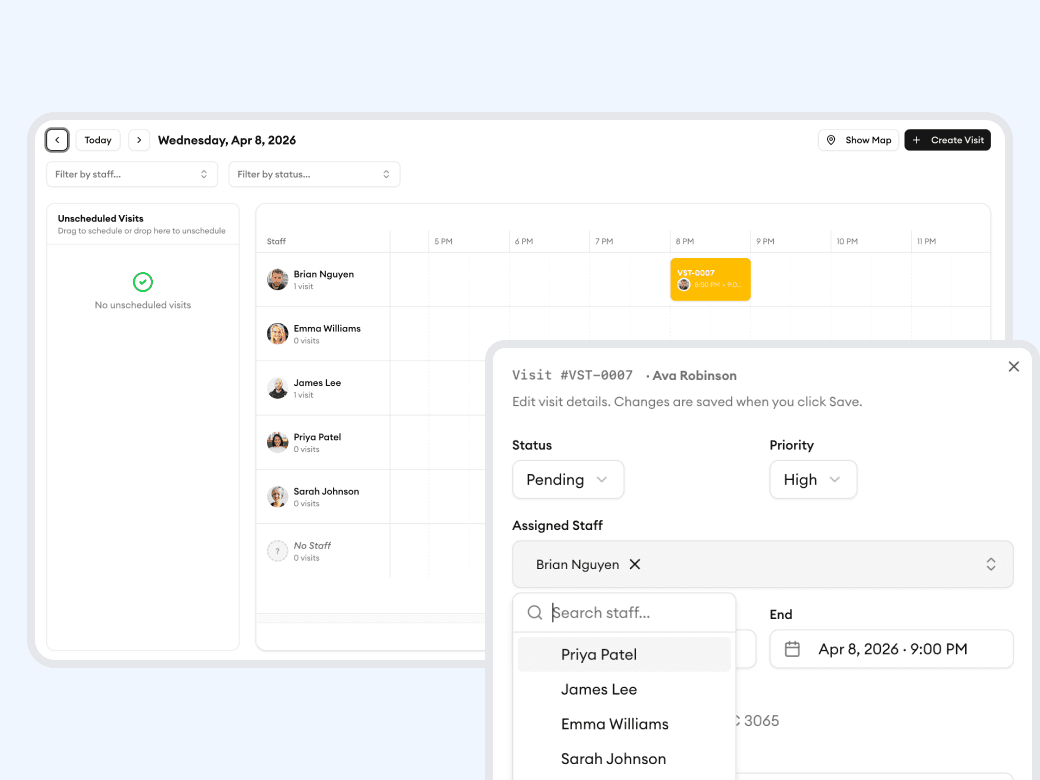This screenshot has width=1040, height=780.
Task: Remove Brian Nguyen with the X on his chip
Action: (x=635, y=564)
